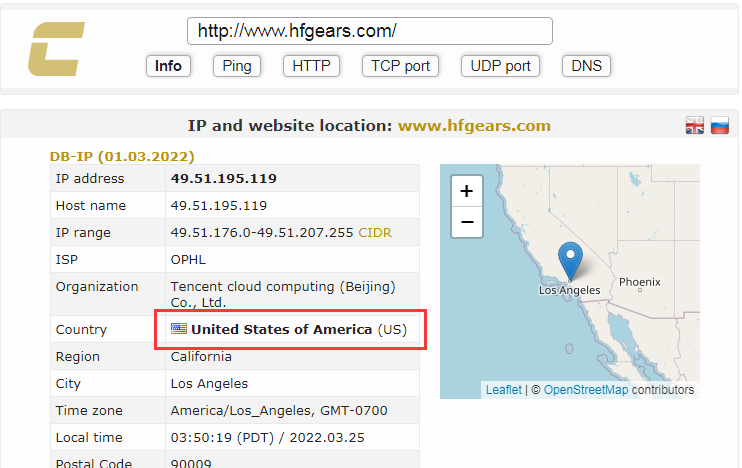Open the TCP port check tab

pyautogui.click(x=400, y=66)
